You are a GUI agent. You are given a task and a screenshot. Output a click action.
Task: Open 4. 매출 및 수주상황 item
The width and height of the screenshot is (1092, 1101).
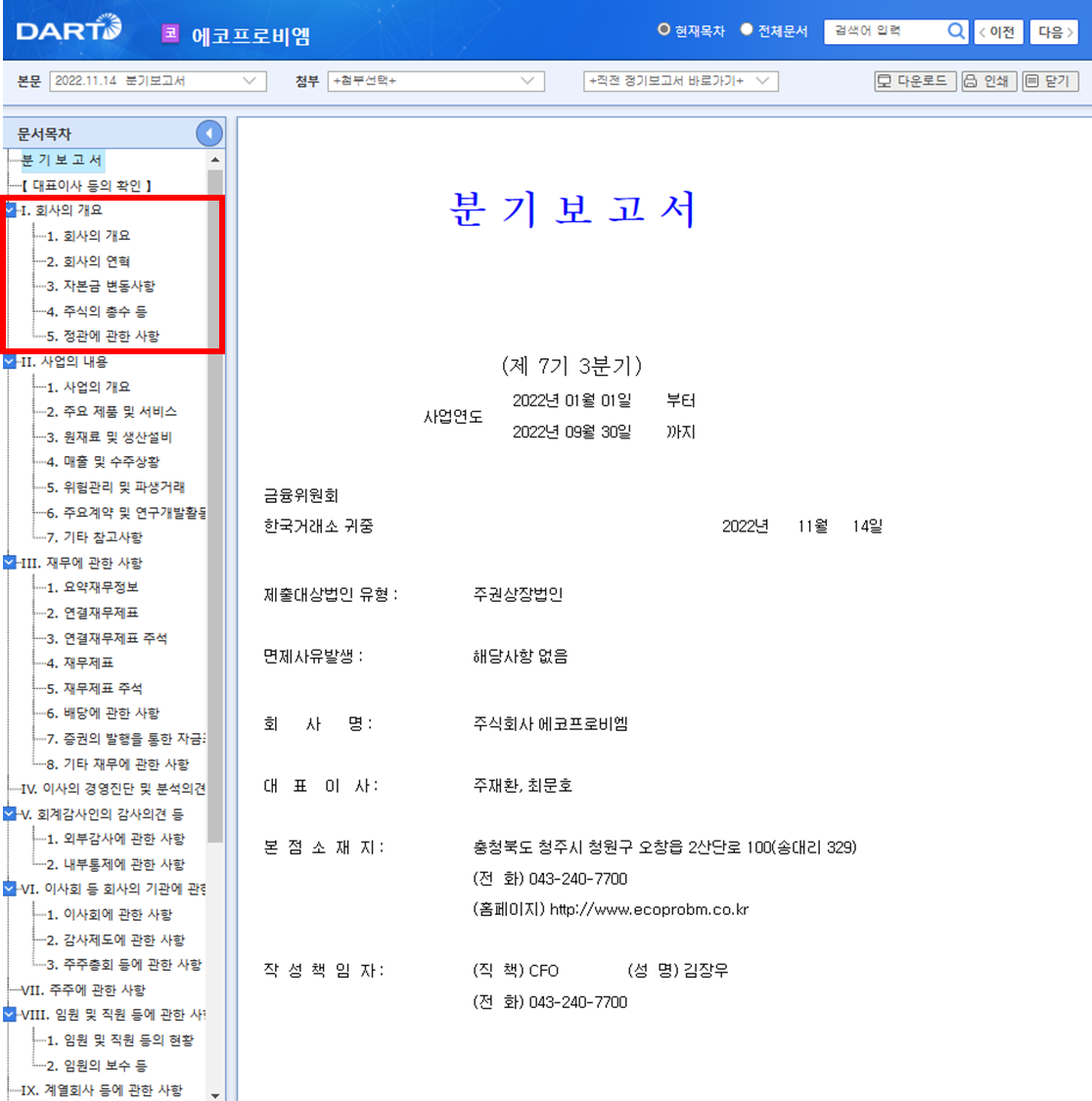pyautogui.click(x=103, y=461)
